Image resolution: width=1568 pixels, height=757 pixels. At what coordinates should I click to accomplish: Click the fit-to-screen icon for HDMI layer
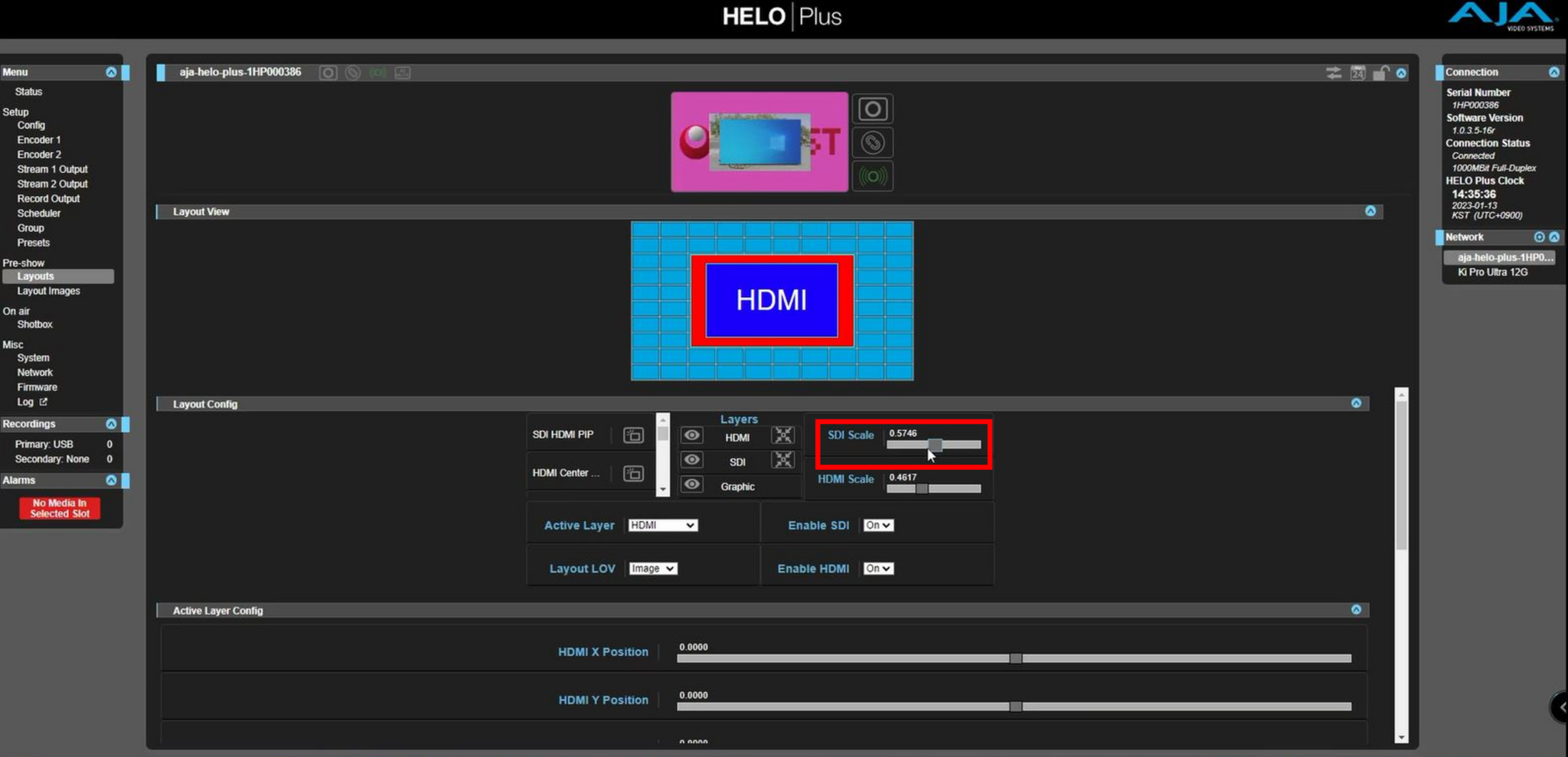tap(782, 436)
